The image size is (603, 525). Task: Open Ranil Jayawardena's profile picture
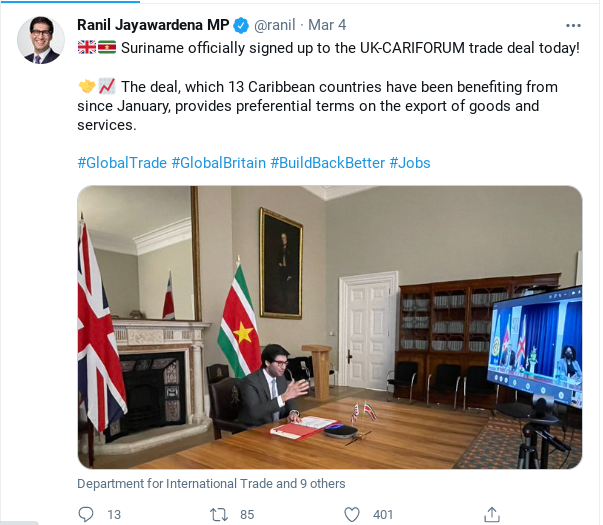click(x=41, y=40)
